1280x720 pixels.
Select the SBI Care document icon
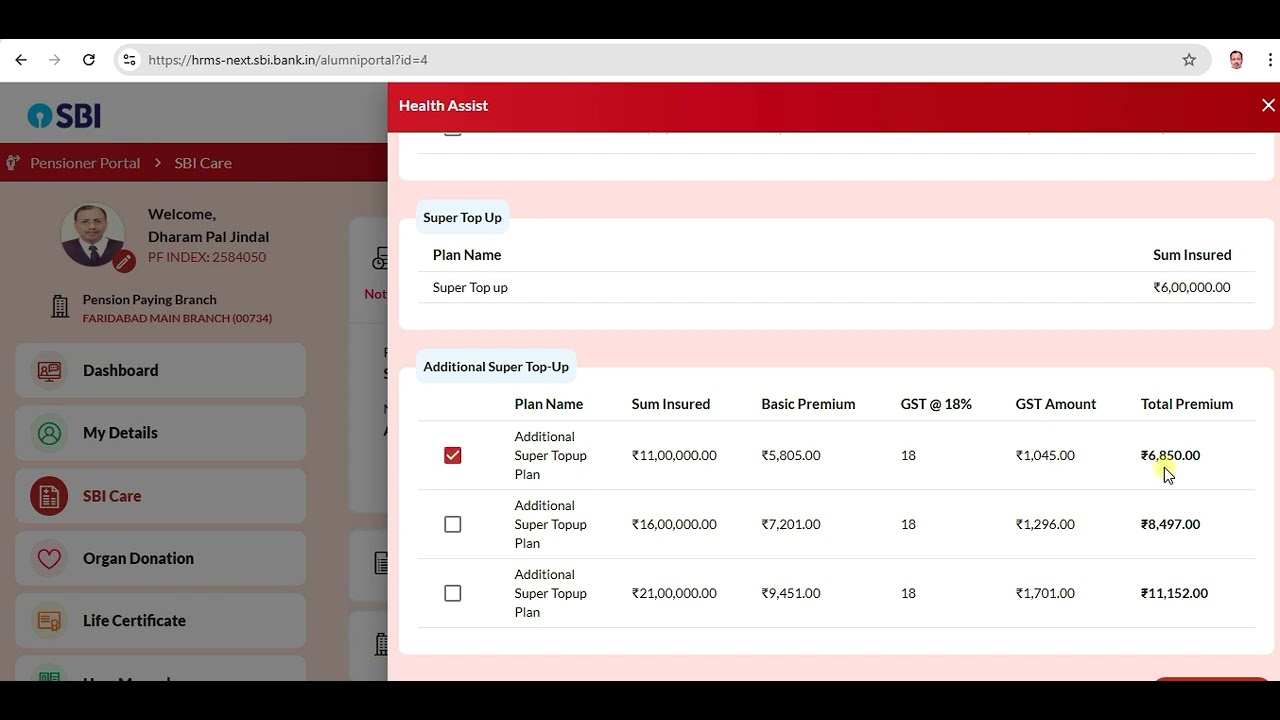[49, 496]
